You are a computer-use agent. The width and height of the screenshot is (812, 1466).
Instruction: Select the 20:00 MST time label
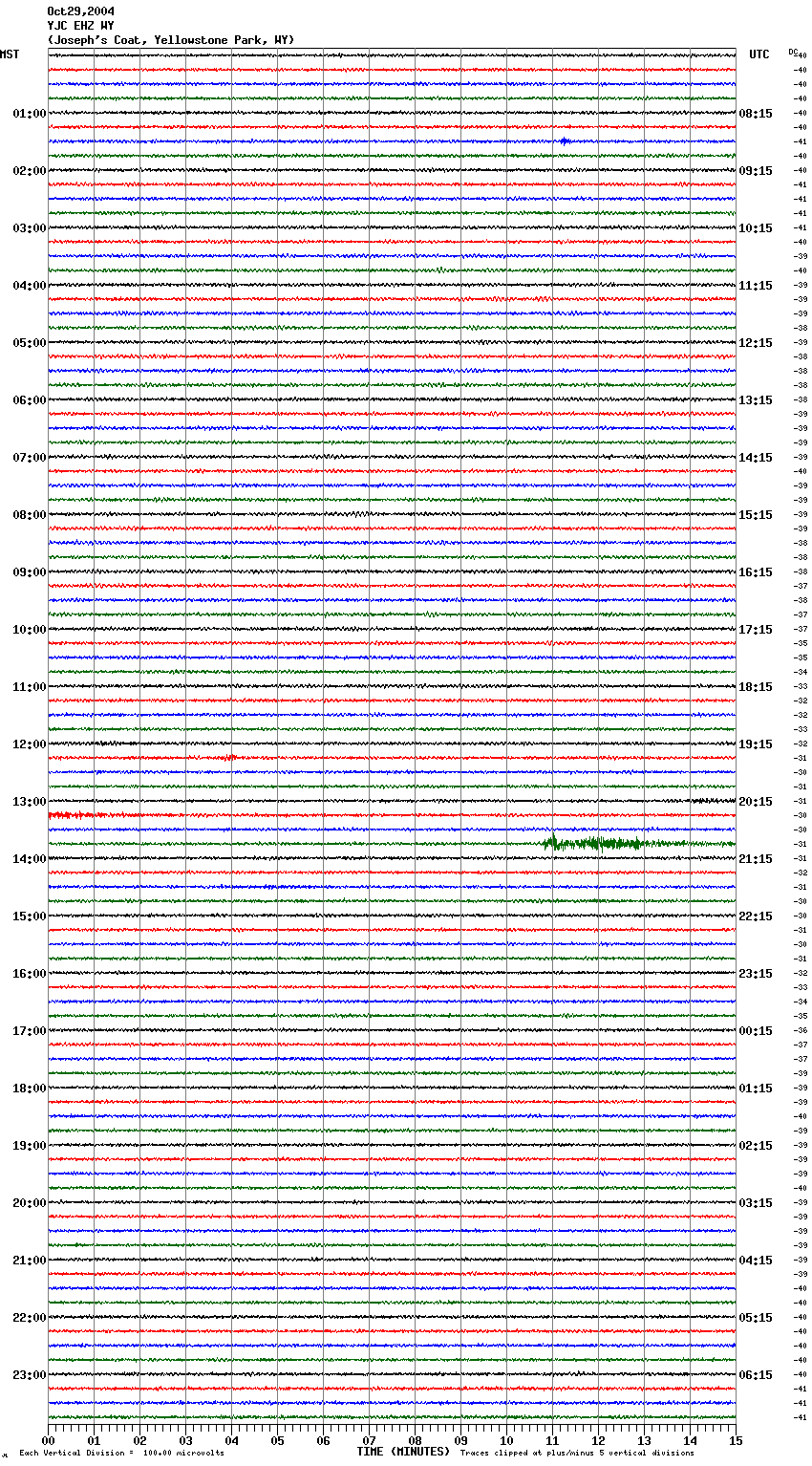click(30, 1203)
